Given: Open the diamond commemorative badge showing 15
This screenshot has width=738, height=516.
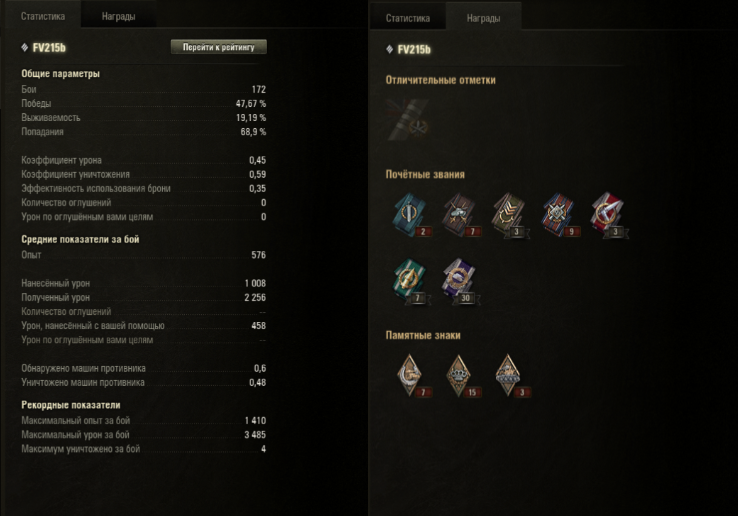Looking at the screenshot, I should pyautogui.click(x=461, y=376).
